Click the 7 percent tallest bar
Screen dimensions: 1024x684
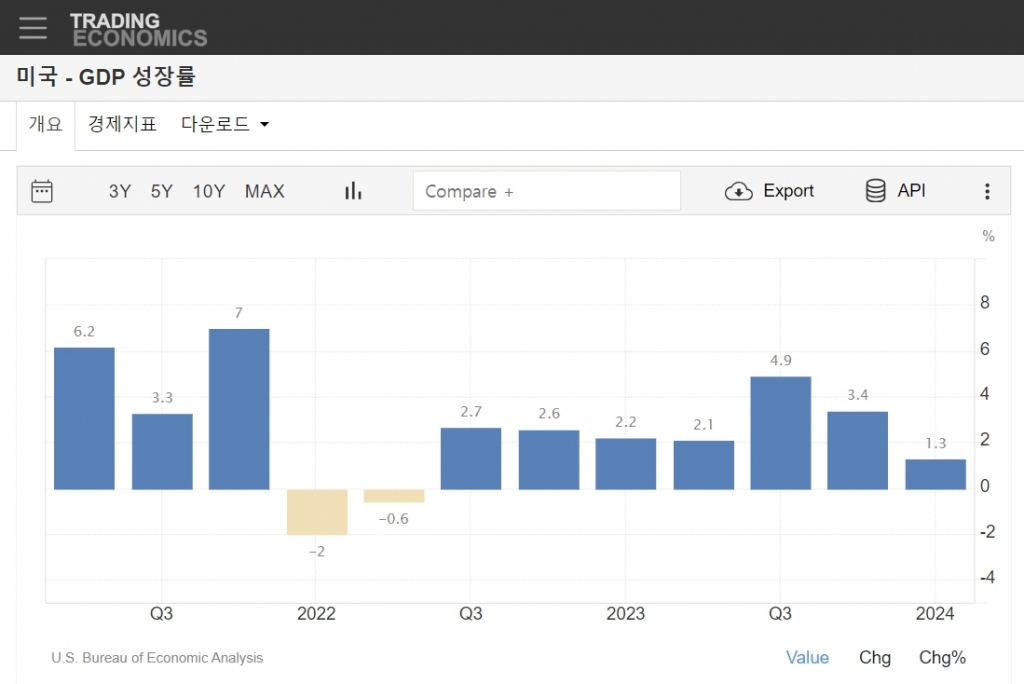click(239, 409)
